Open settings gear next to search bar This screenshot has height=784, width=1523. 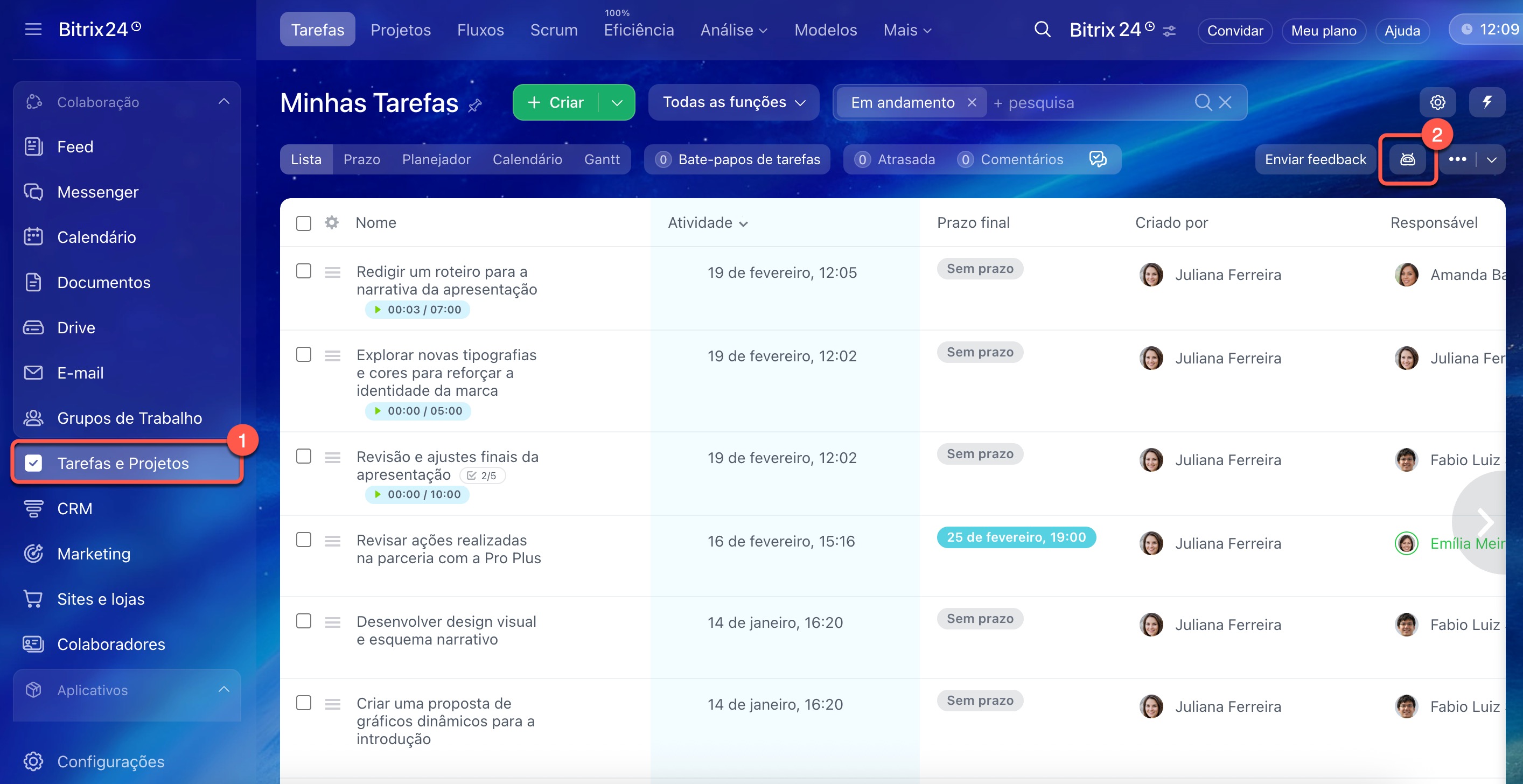tap(1437, 102)
